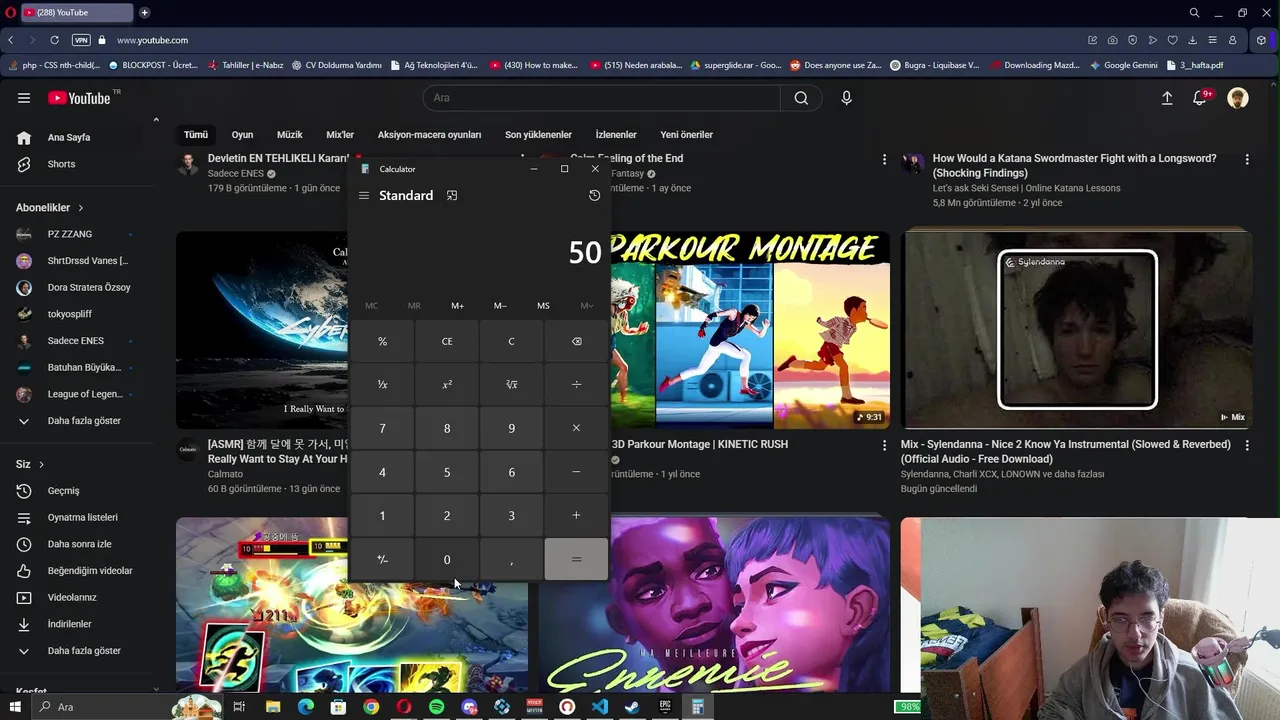This screenshot has width=1280, height=720.
Task: Open options for Katana Swordmaster video
Action: point(1247,160)
